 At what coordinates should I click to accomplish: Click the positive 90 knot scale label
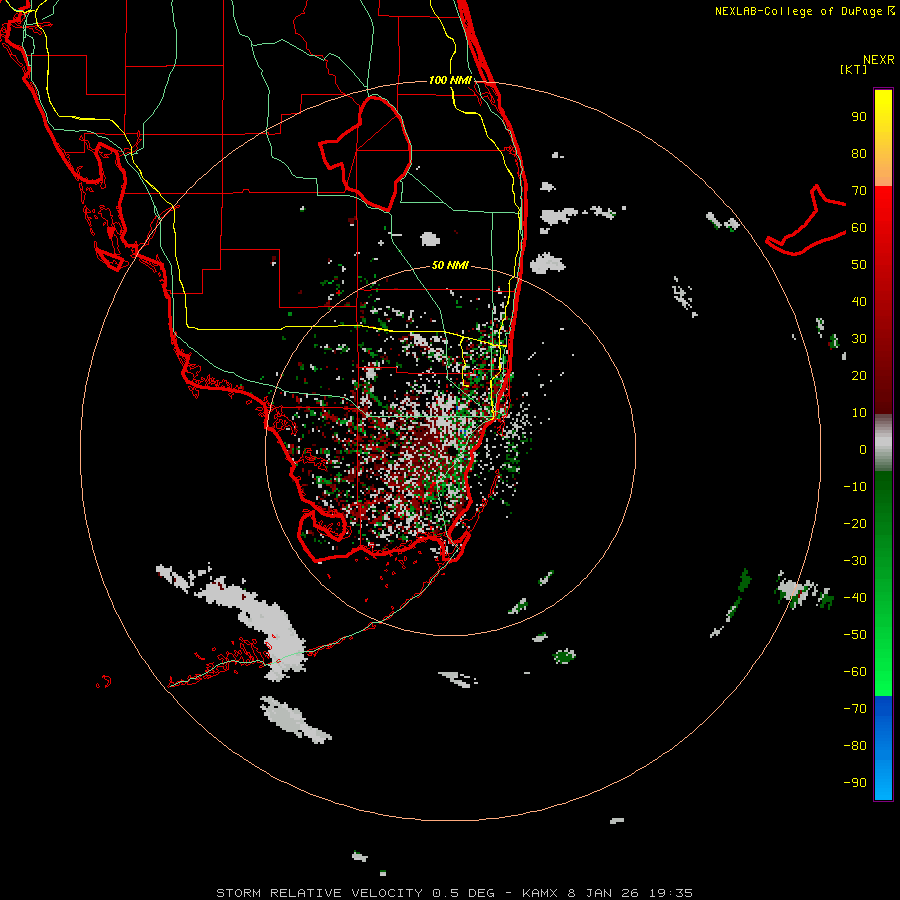[859, 117]
